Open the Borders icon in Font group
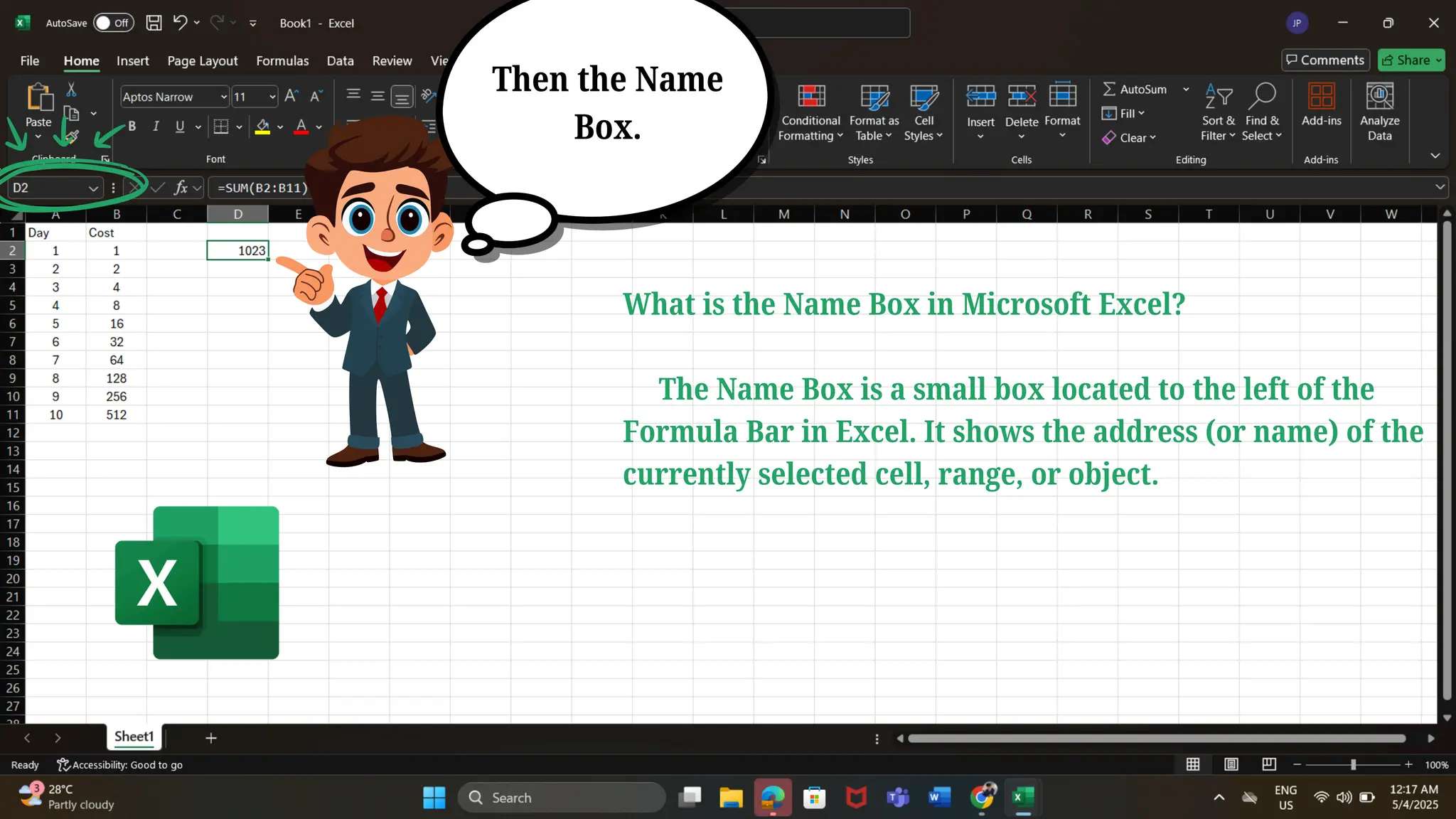 [221, 127]
